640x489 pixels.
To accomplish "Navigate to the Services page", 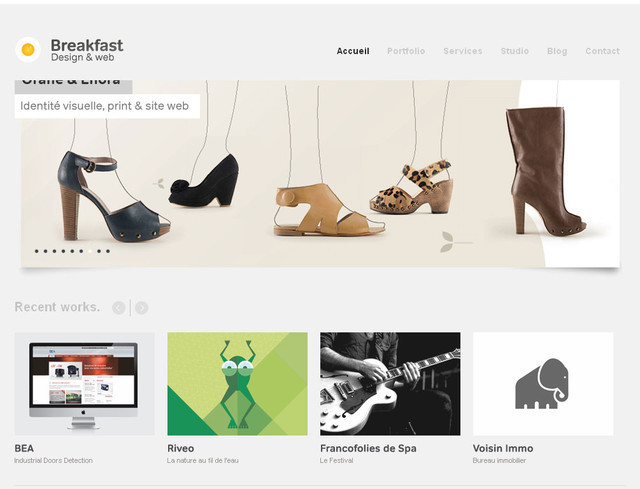I will click(462, 51).
